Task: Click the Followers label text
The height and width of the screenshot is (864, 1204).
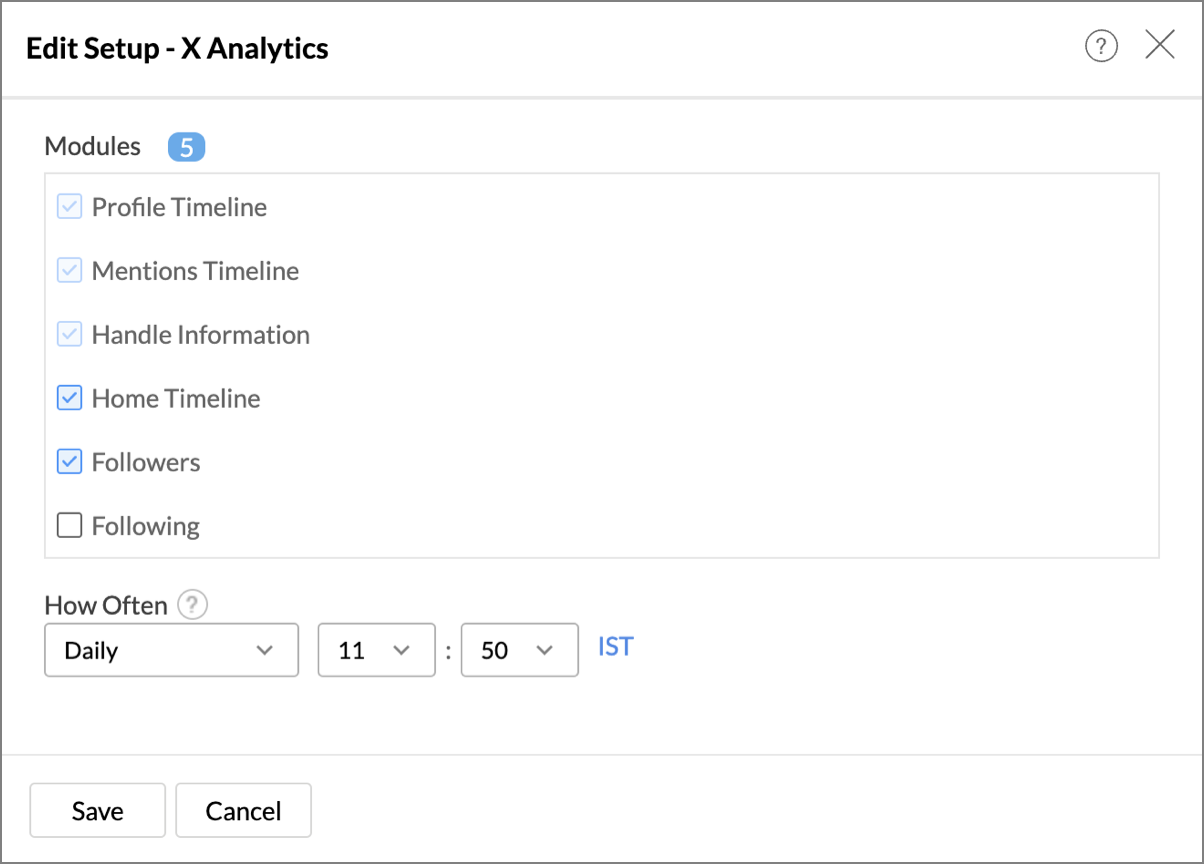Action: pos(146,462)
